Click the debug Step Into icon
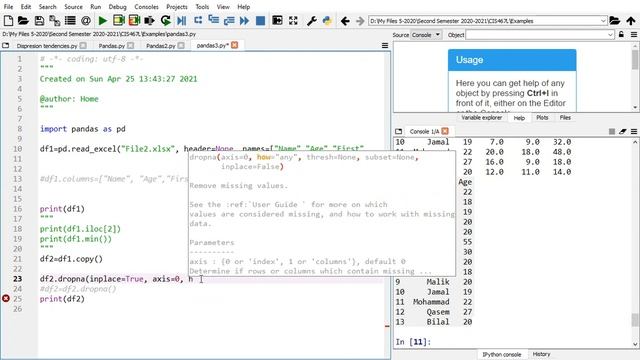Viewport: 640px width, 360px height. coord(213,20)
